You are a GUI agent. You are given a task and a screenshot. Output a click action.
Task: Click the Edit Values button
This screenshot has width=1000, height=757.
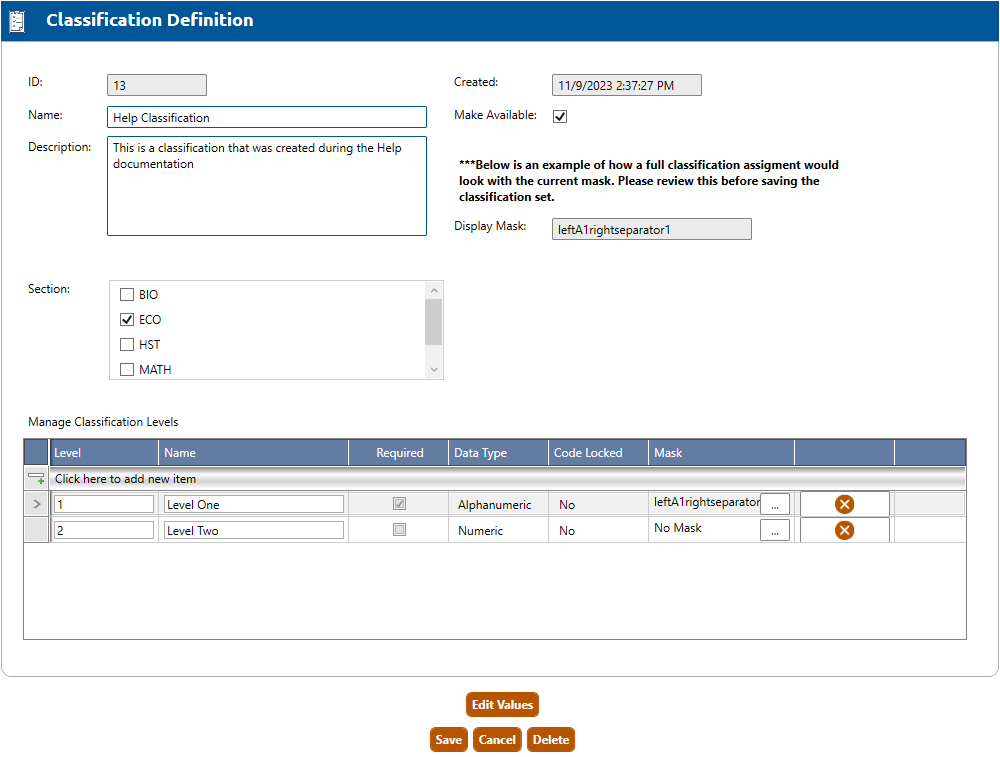(x=502, y=705)
